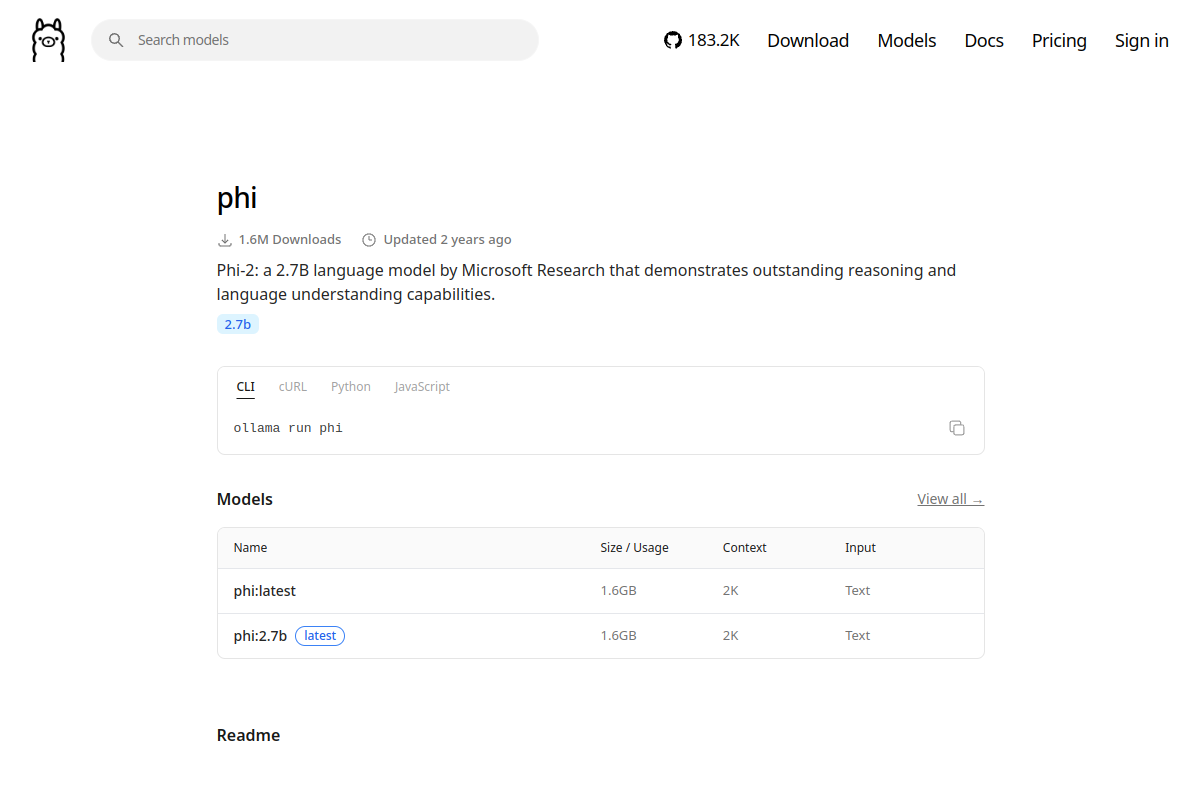The image size is (1200, 800).
Task: Click the phi page title
Action: coord(237,198)
